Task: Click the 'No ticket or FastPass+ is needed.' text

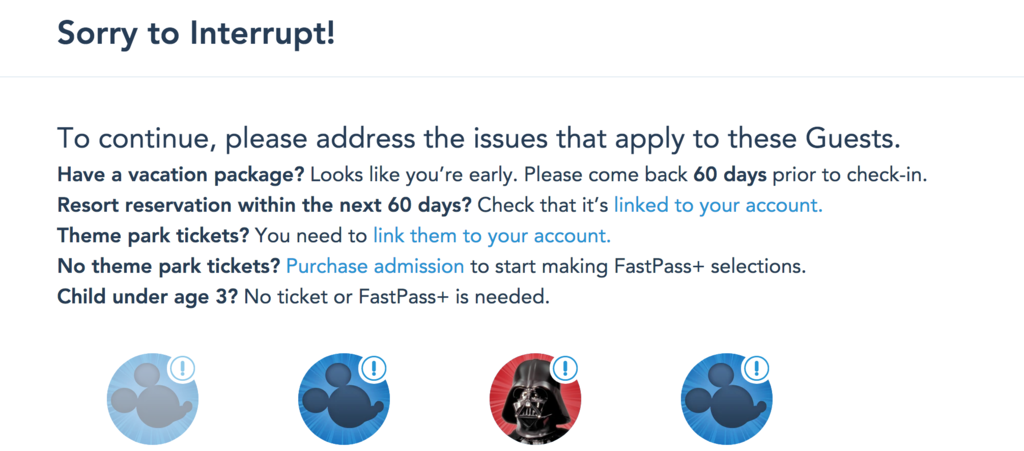Action: 397,298
